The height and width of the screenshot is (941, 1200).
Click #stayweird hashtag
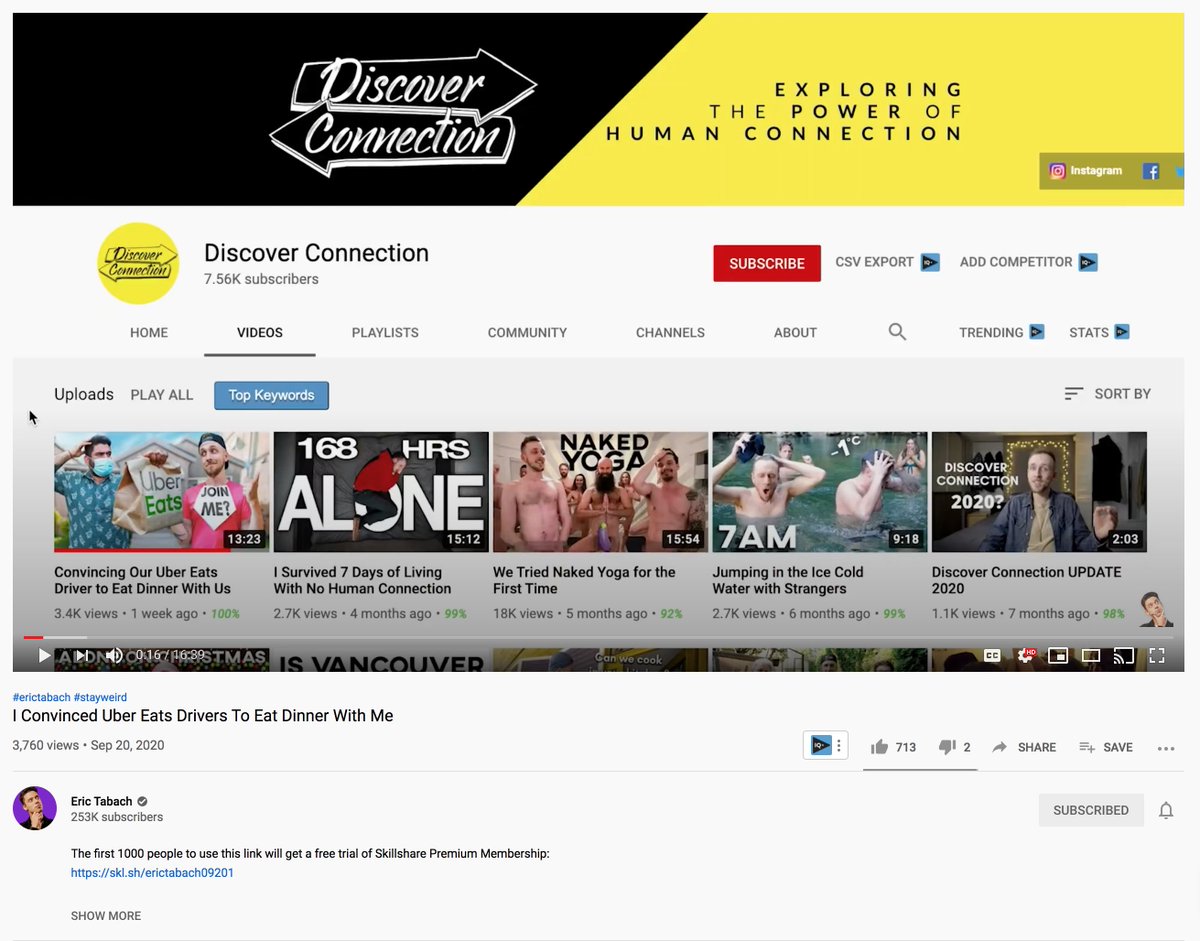[x=100, y=697]
